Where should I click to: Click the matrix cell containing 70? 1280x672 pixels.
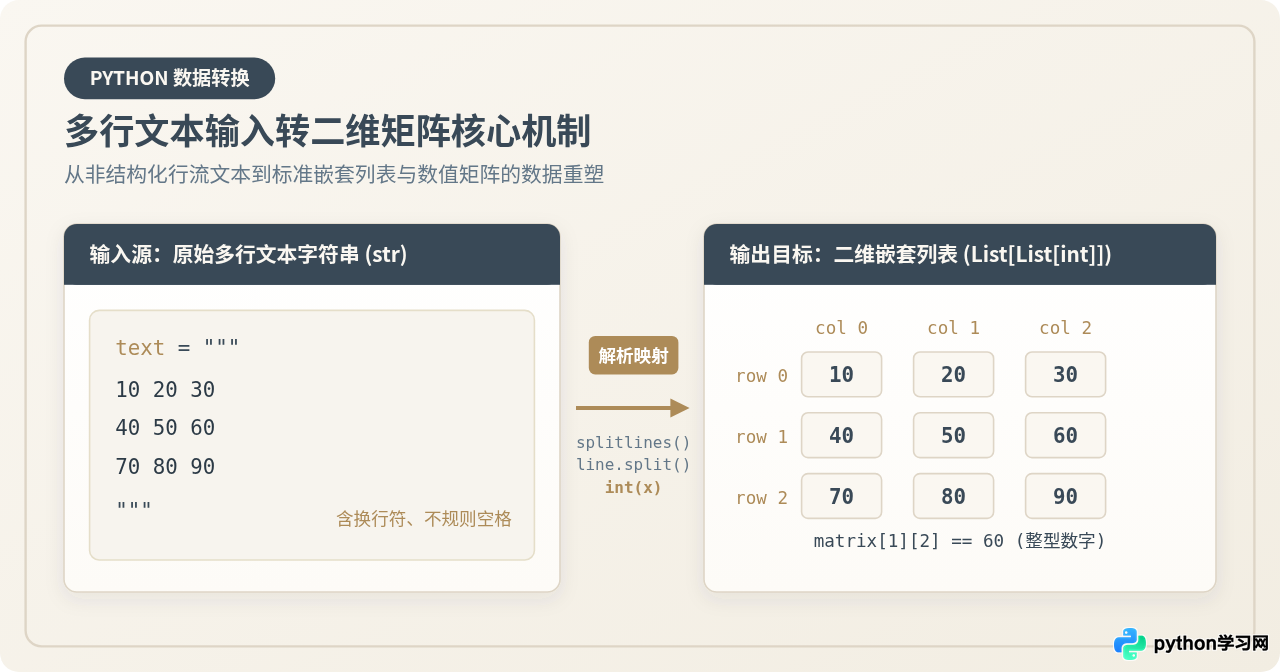coord(841,496)
